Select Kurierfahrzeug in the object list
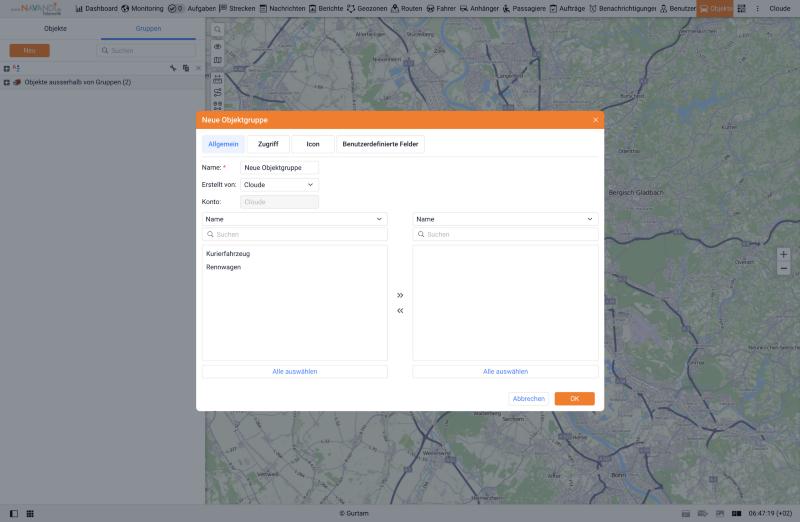The image size is (800, 522). coord(228,254)
